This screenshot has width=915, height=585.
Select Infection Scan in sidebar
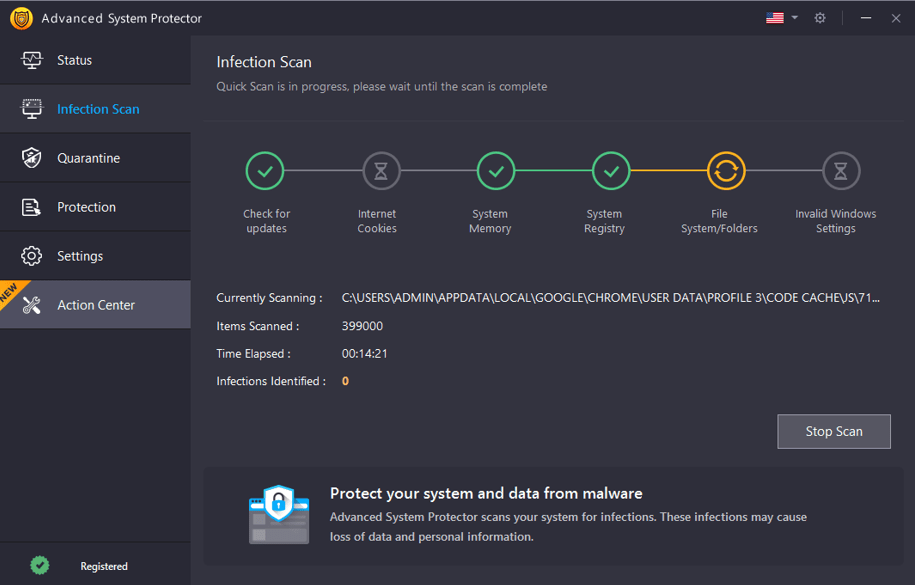[x=95, y=109]
